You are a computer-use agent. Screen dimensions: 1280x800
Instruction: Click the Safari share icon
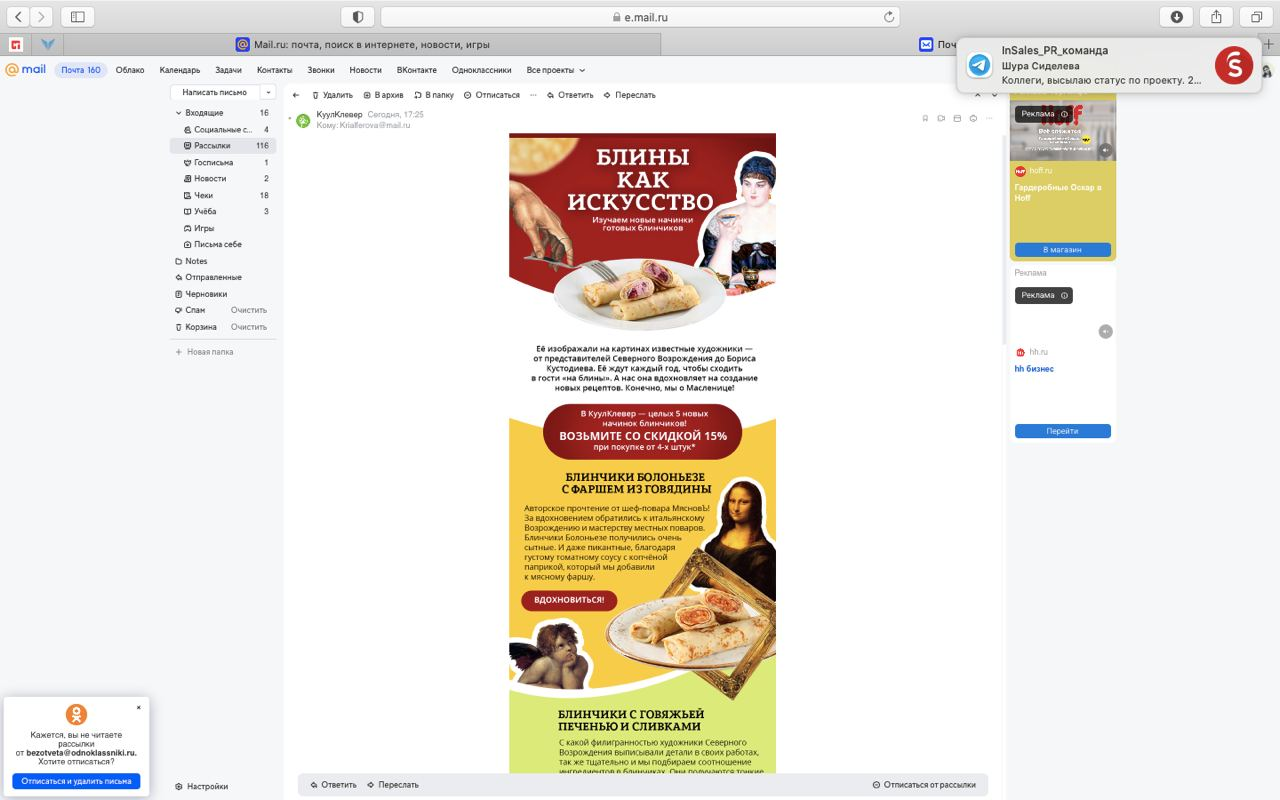coord(1217,17)
